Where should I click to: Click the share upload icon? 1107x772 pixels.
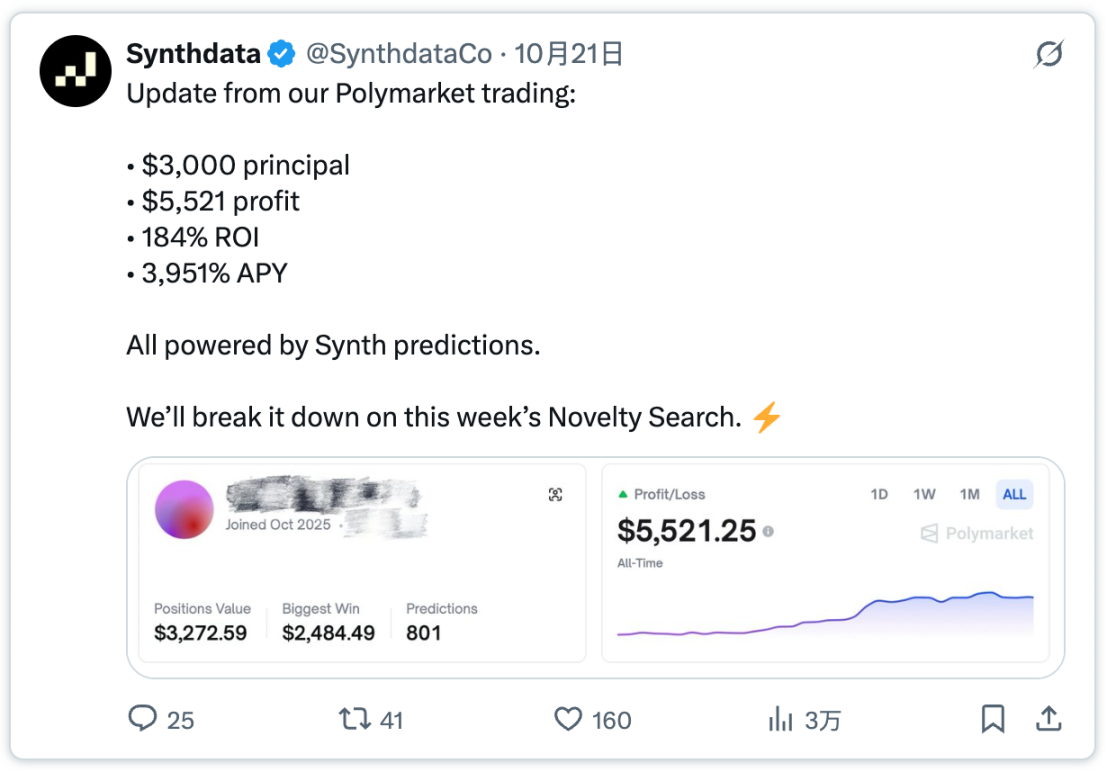(x=1048, y=719)
